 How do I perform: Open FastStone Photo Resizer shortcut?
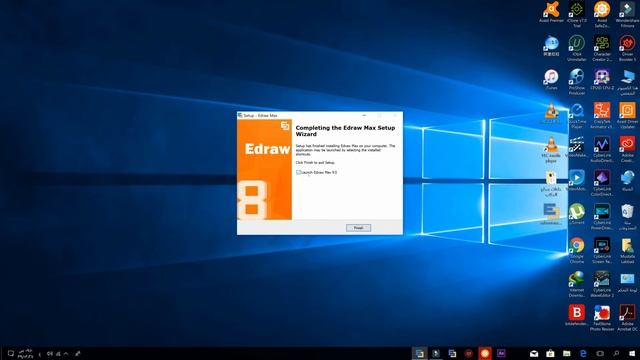(602, 318)
